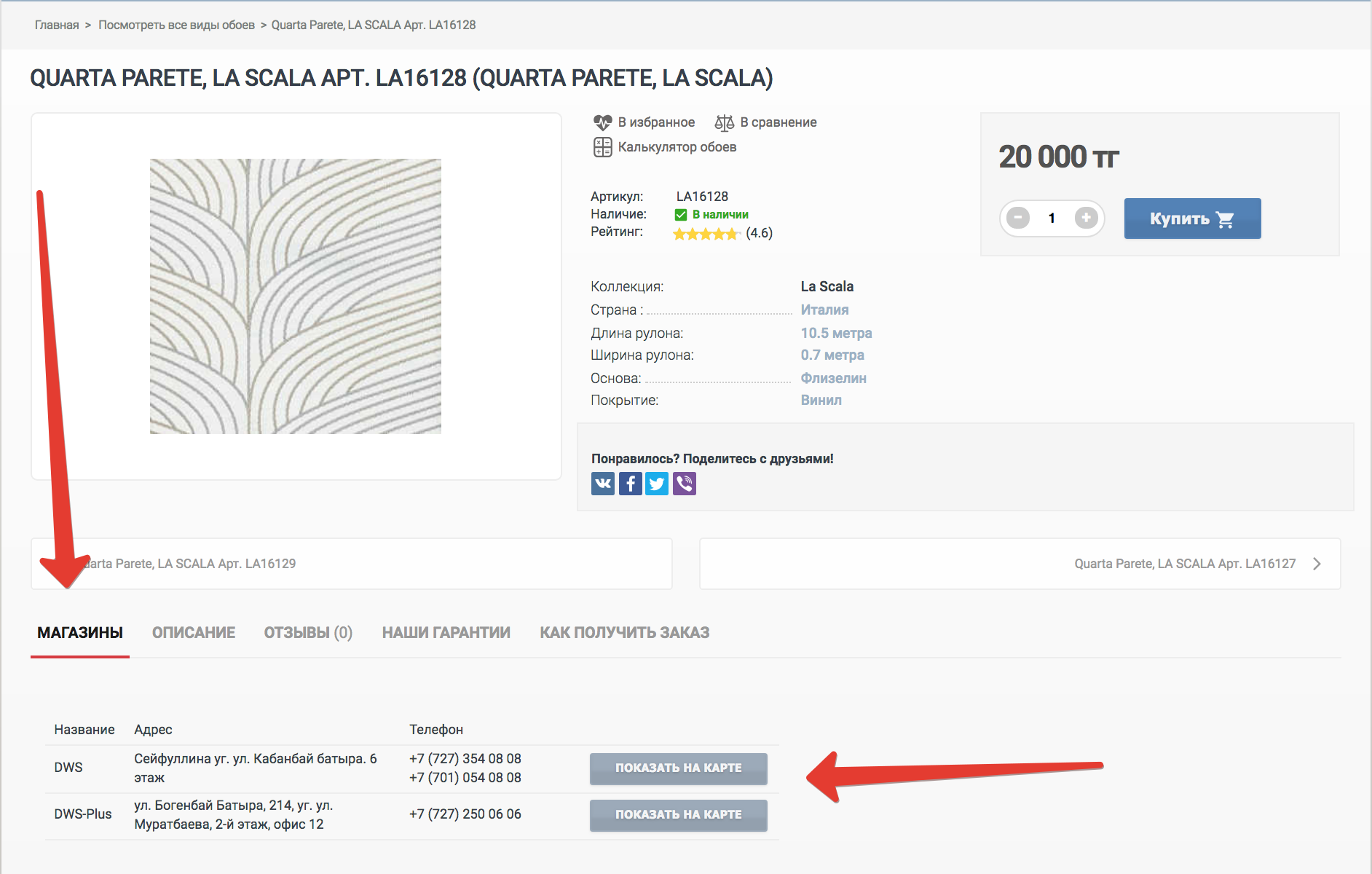
Task: Click the heart icon to add to favorites
Action: click(602, 122)
